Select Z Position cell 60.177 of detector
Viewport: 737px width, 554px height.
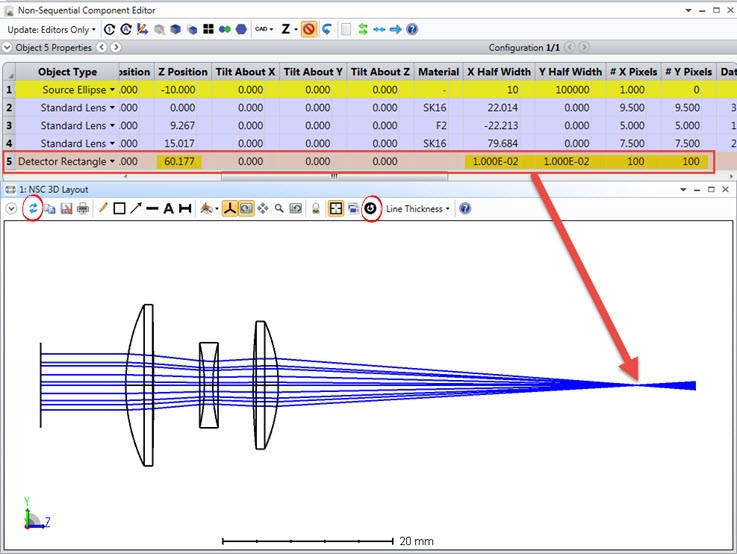183,161
